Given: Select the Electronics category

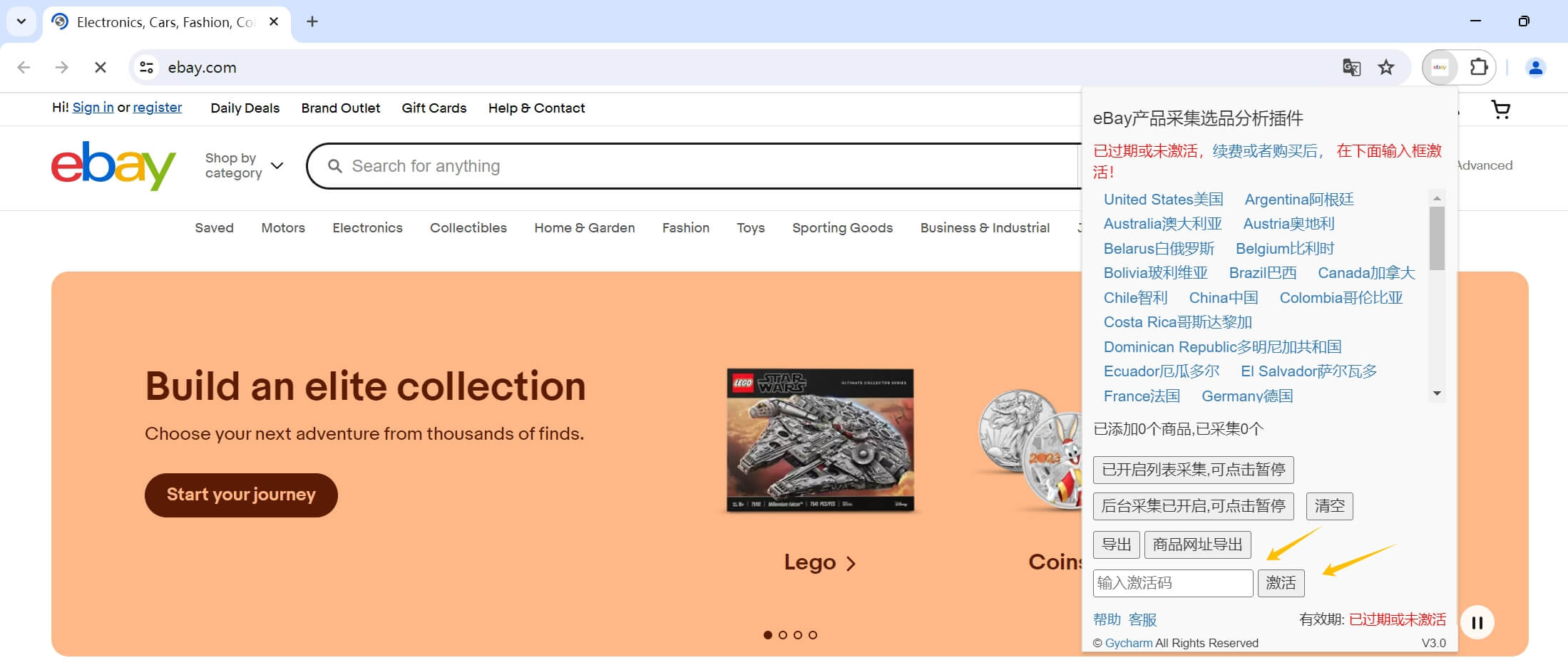Looking at the screenshot, I should pos(367,227).
